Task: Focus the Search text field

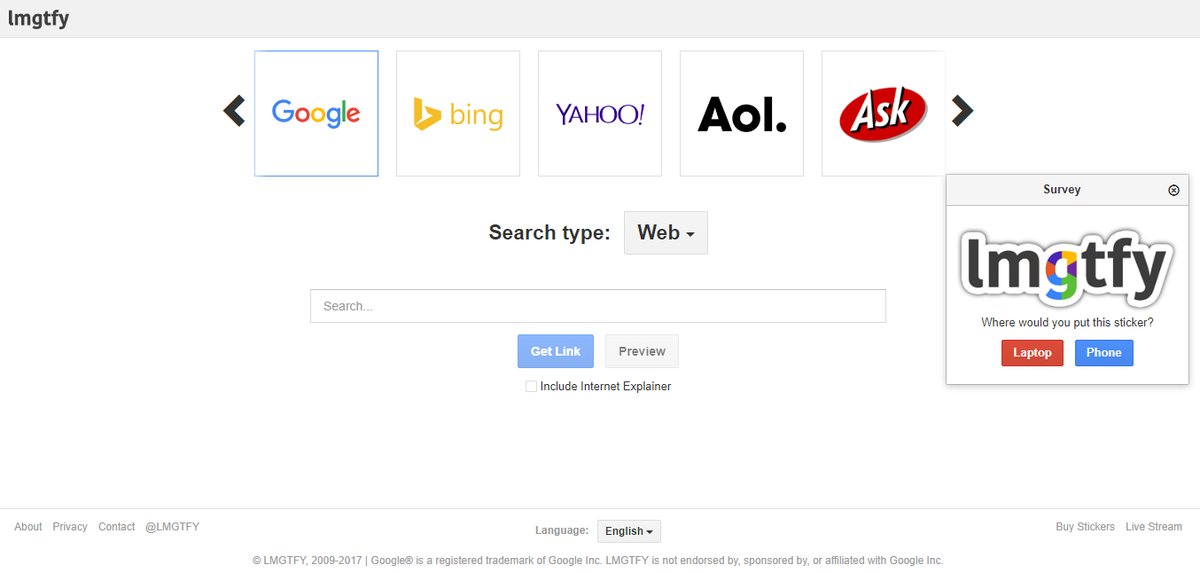Action: pos(597,306)
